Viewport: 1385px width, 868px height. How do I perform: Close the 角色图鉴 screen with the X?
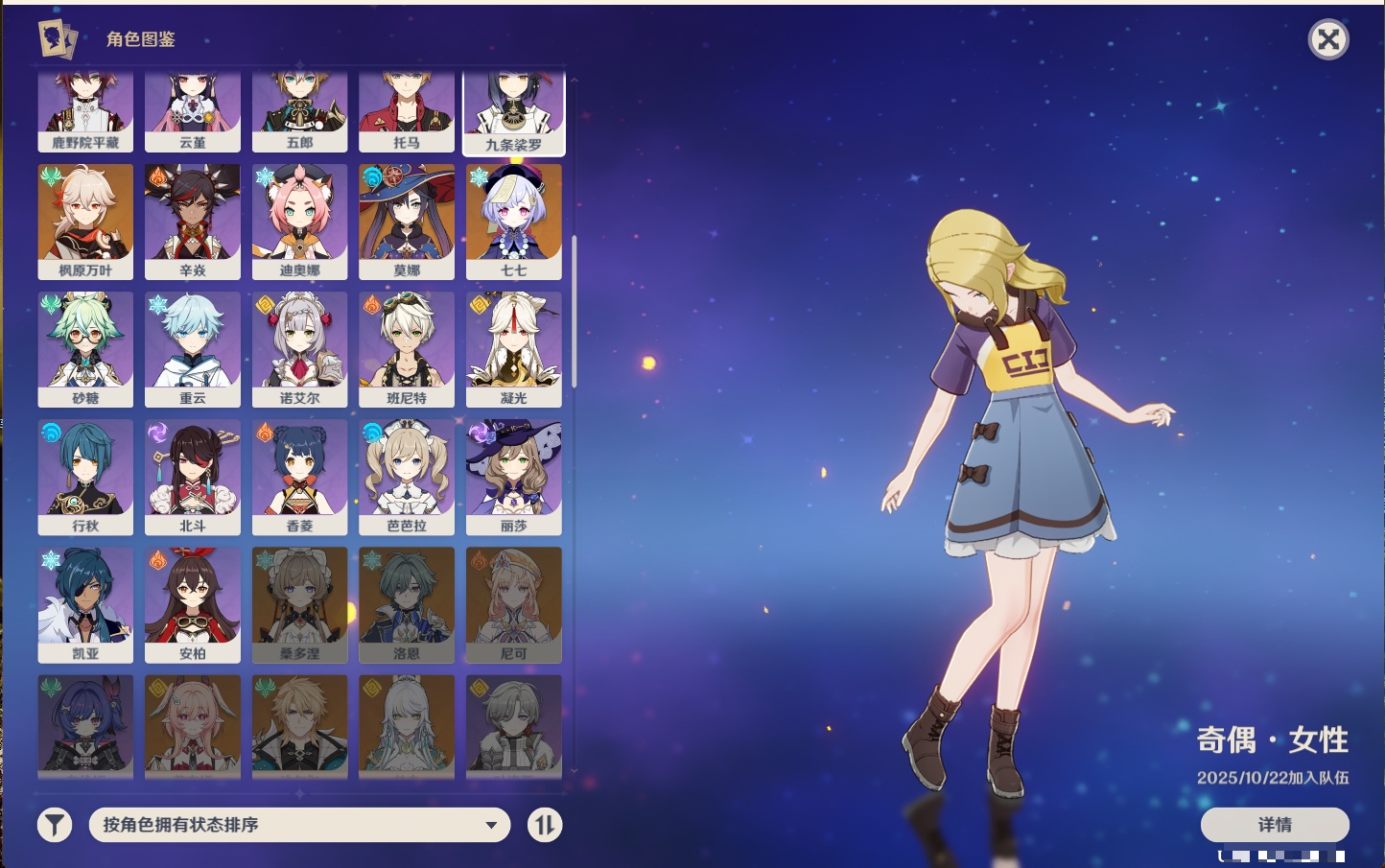pos(1328,39)
